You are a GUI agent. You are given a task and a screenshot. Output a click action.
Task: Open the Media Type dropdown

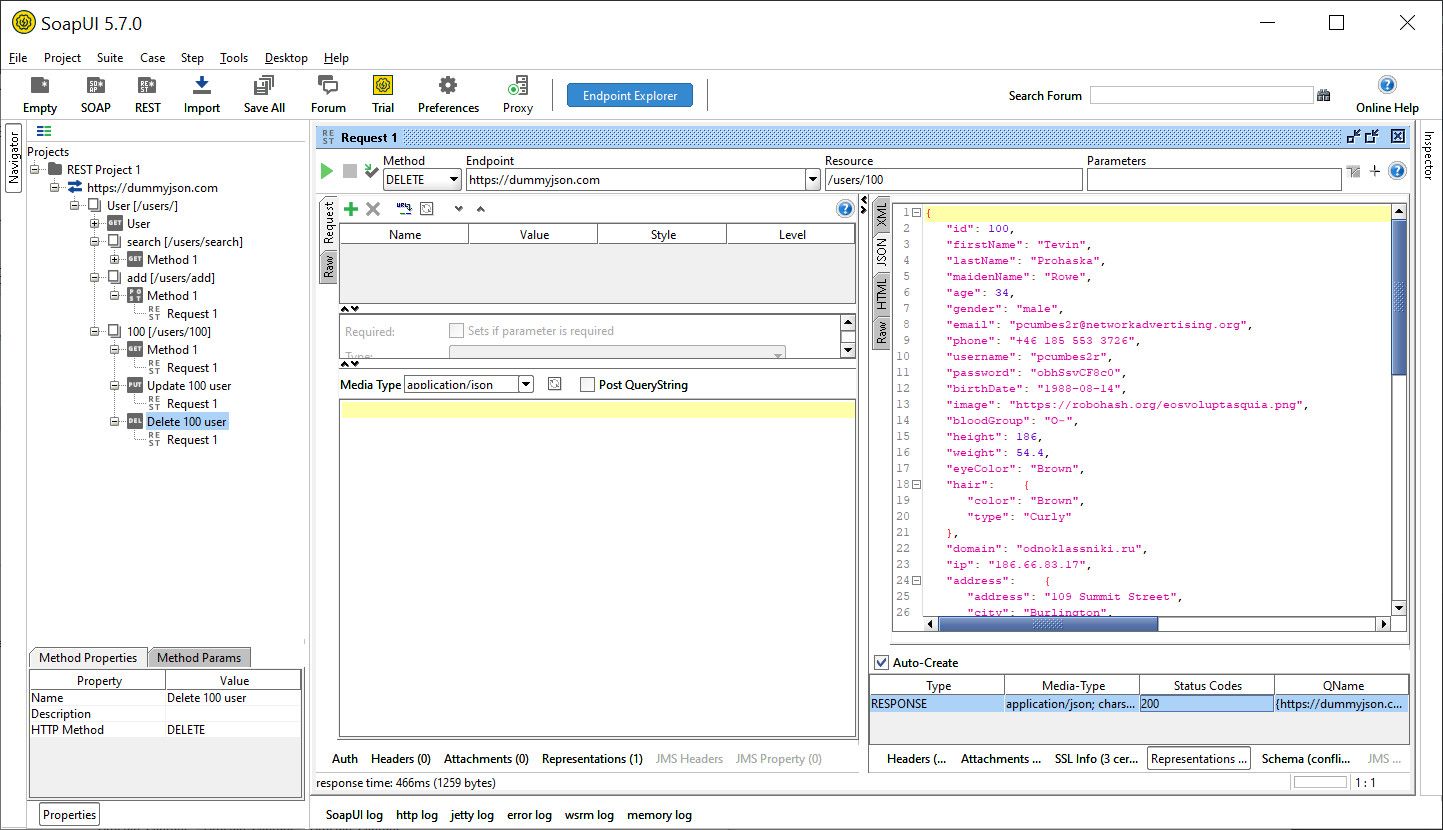point(526,385)
